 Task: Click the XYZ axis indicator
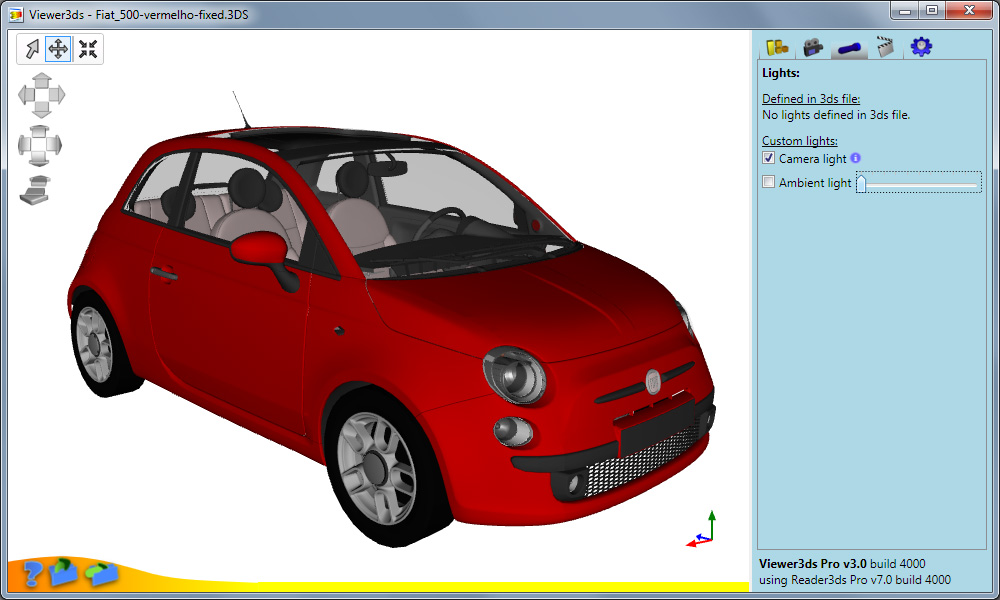pos(701,529)
